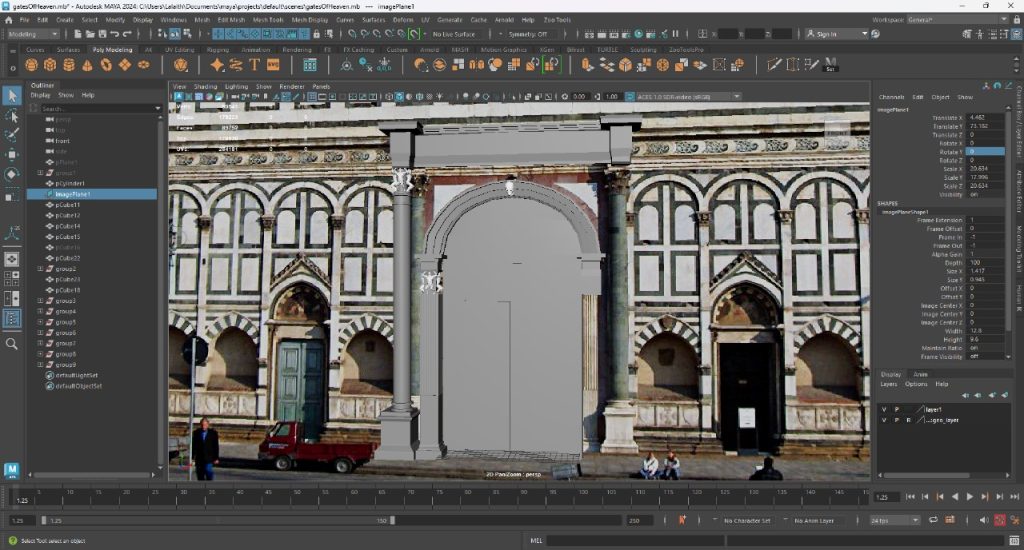Create a polygon cone from shelf

tap(87, 65)
